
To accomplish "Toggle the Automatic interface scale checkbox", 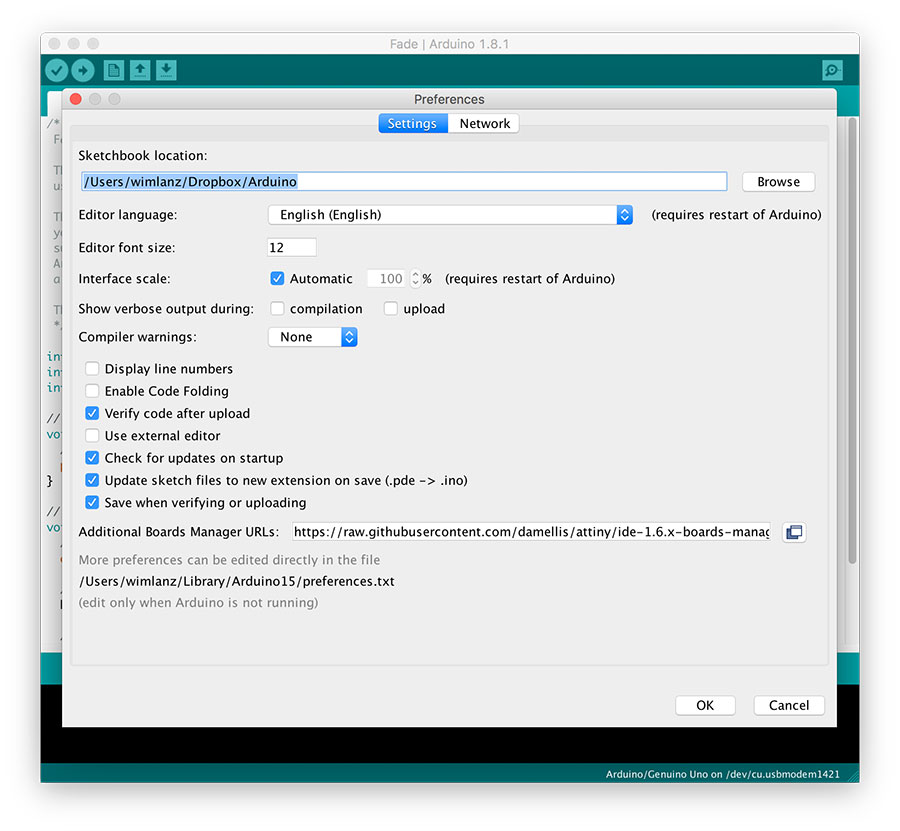I will (277, 279).
